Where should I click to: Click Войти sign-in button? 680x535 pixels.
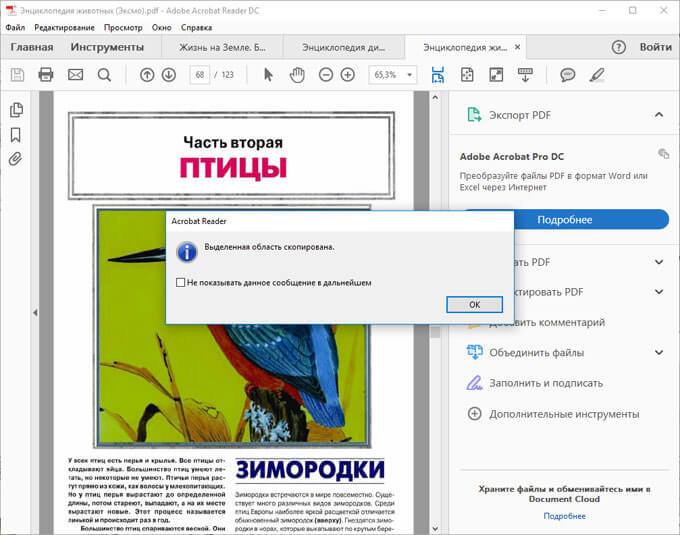pyautogui.click(x=655, y=47)
